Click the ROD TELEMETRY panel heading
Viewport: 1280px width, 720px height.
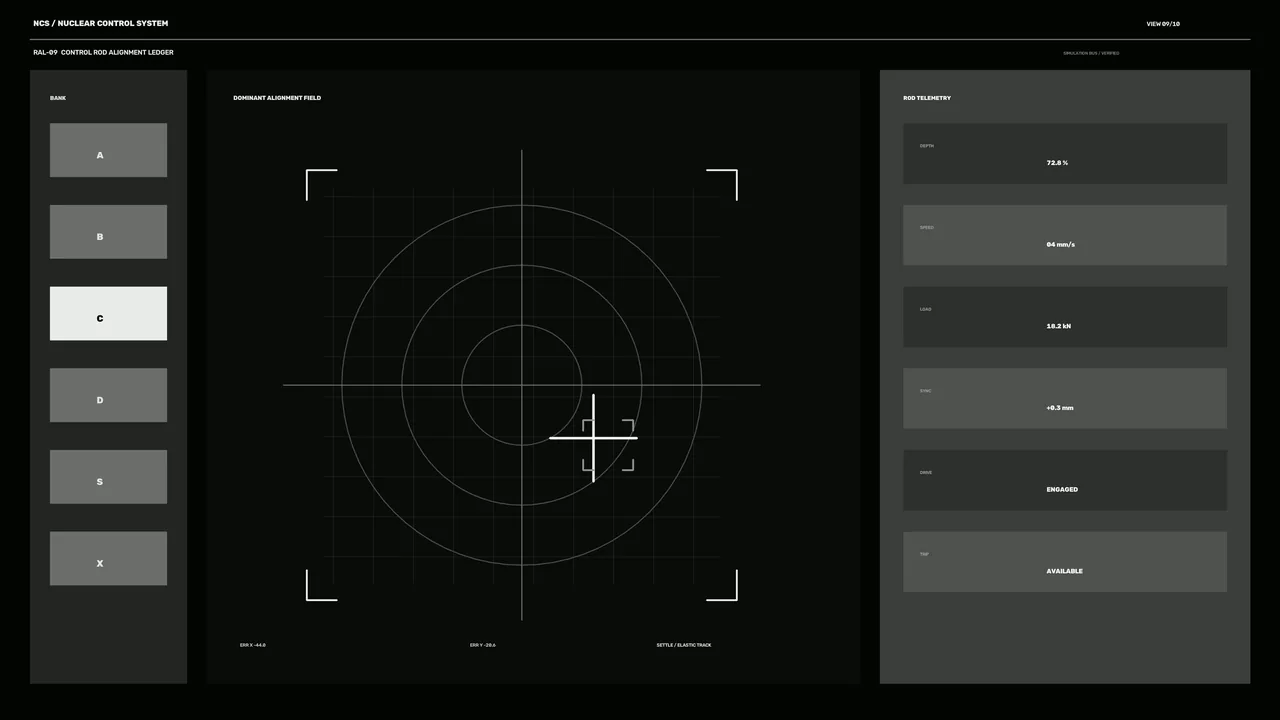(x=927, y=98)
